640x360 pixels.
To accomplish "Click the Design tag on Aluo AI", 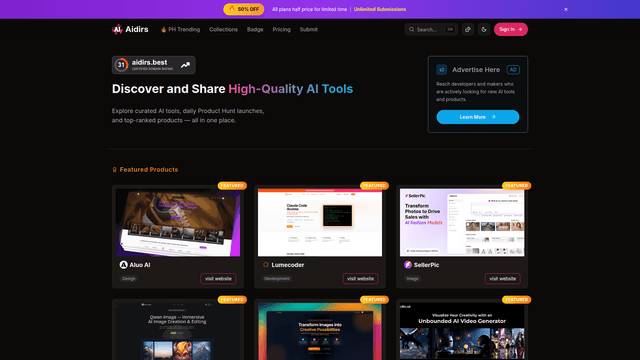I will (x=129, y=279).
